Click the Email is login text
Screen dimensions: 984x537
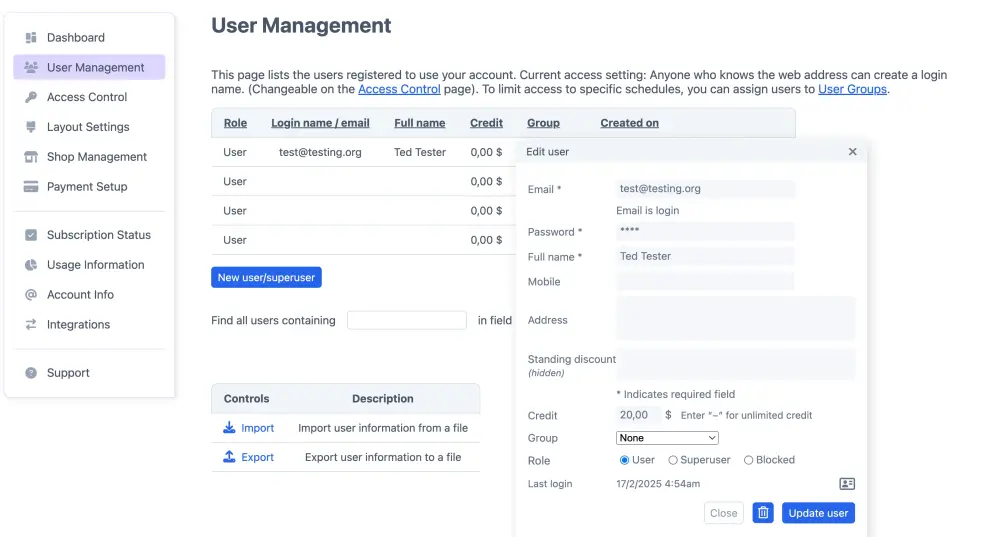tap(648, 211)
